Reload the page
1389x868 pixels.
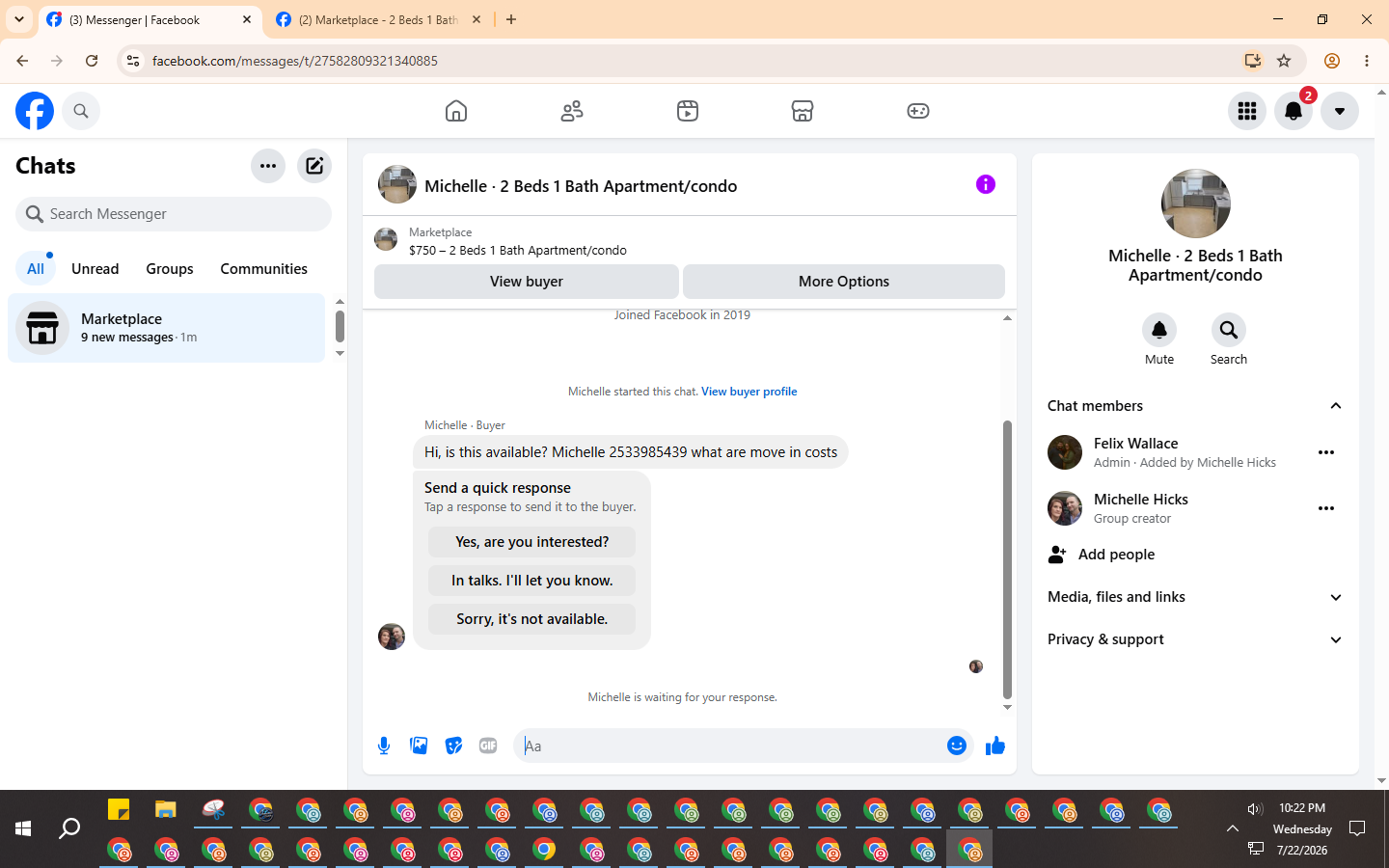pos(92,61)
